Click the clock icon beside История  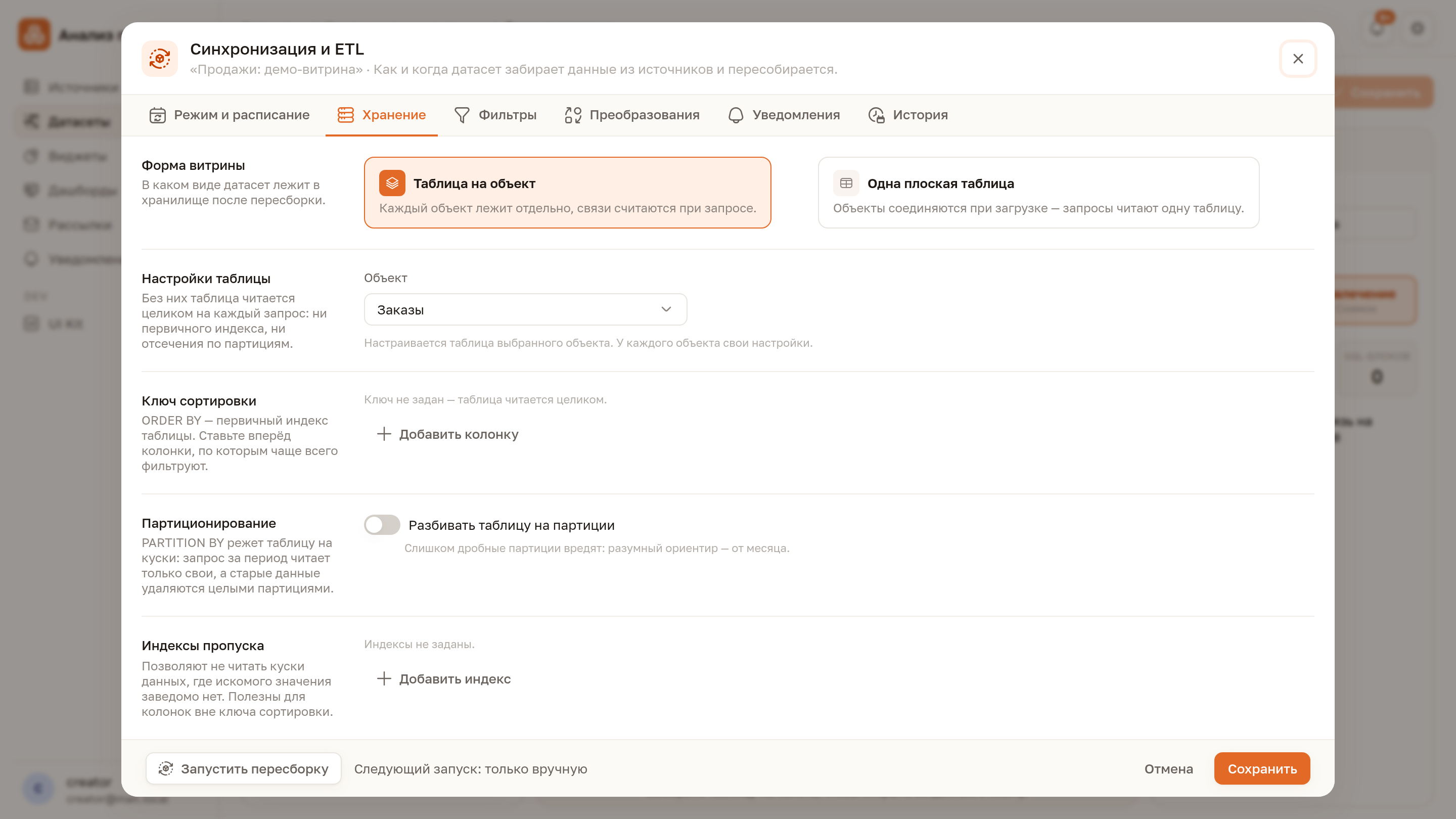(877, 115)
